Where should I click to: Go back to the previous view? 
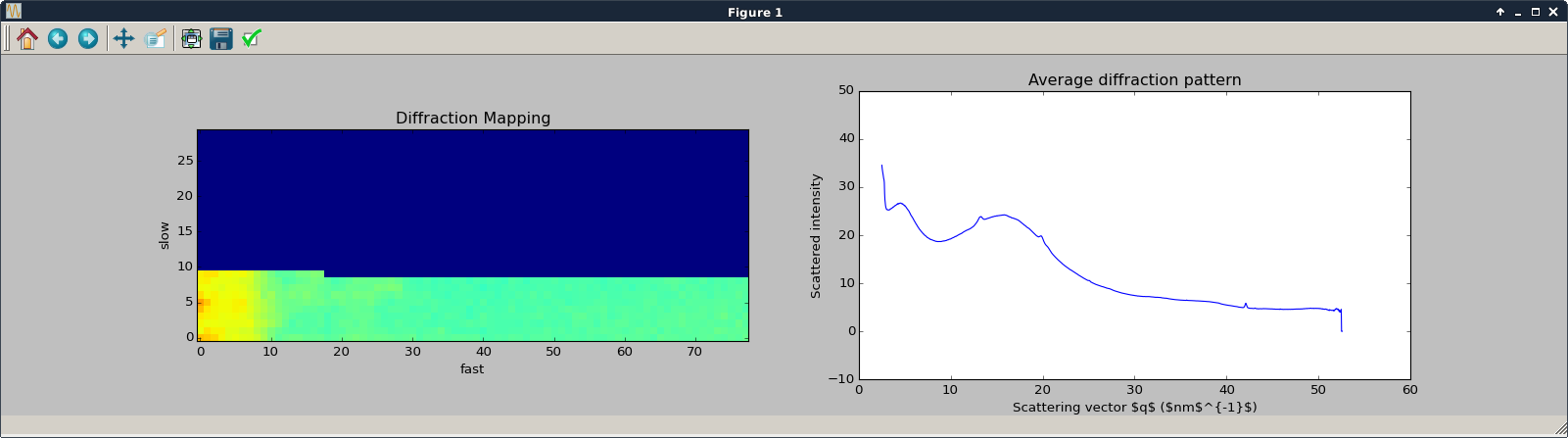tap(58, 38)
